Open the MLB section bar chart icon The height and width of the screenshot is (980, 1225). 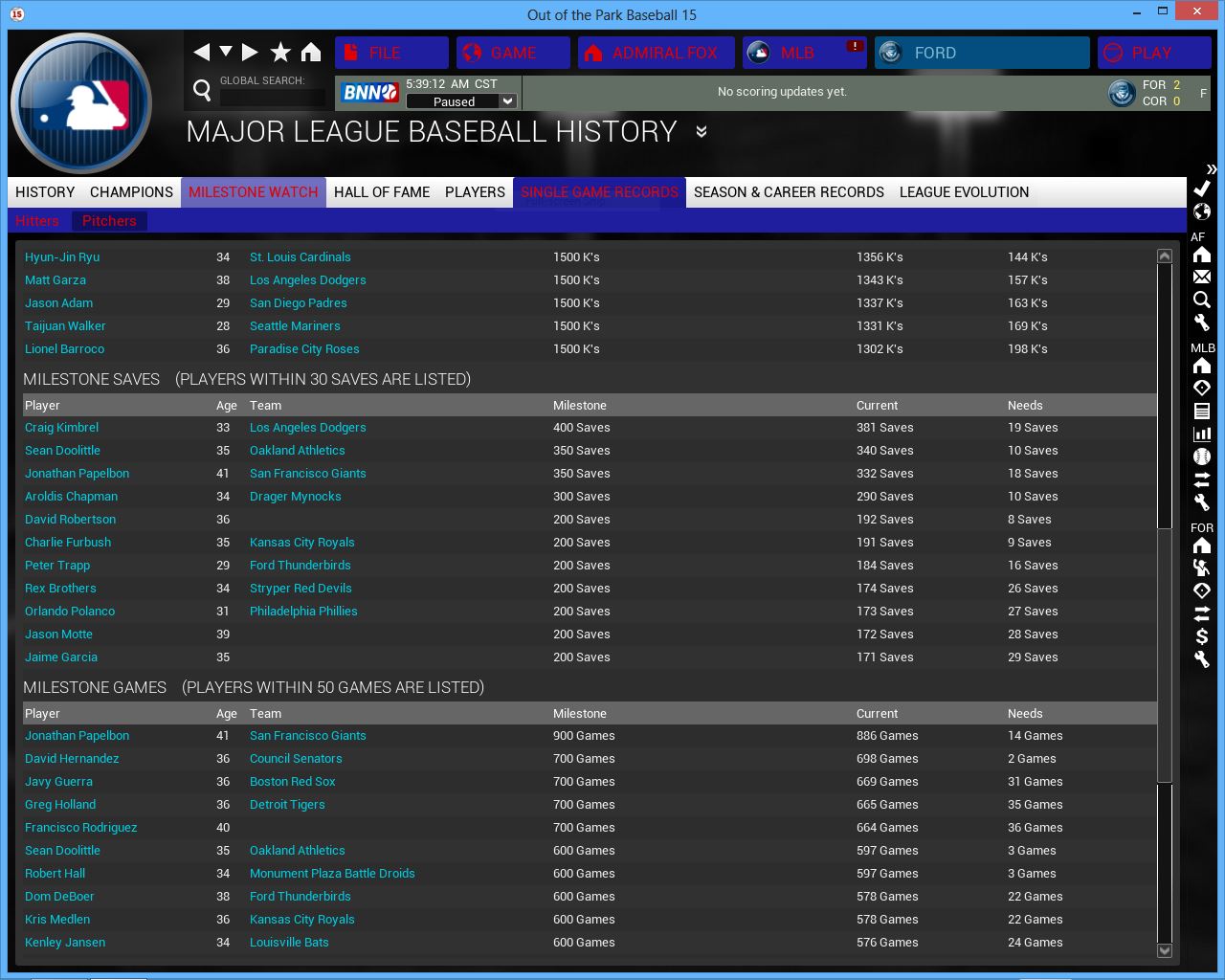(x=1202, y=434)
